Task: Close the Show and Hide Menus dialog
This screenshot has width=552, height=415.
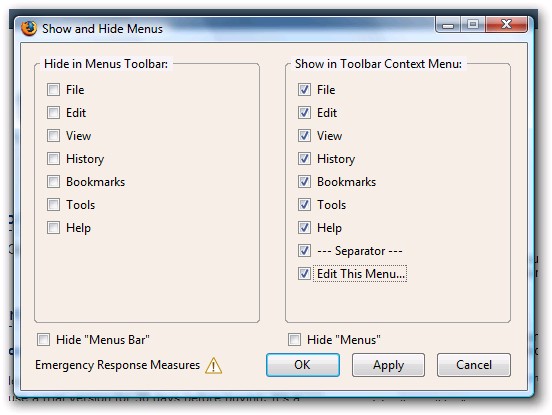Action: coord(506,25)
